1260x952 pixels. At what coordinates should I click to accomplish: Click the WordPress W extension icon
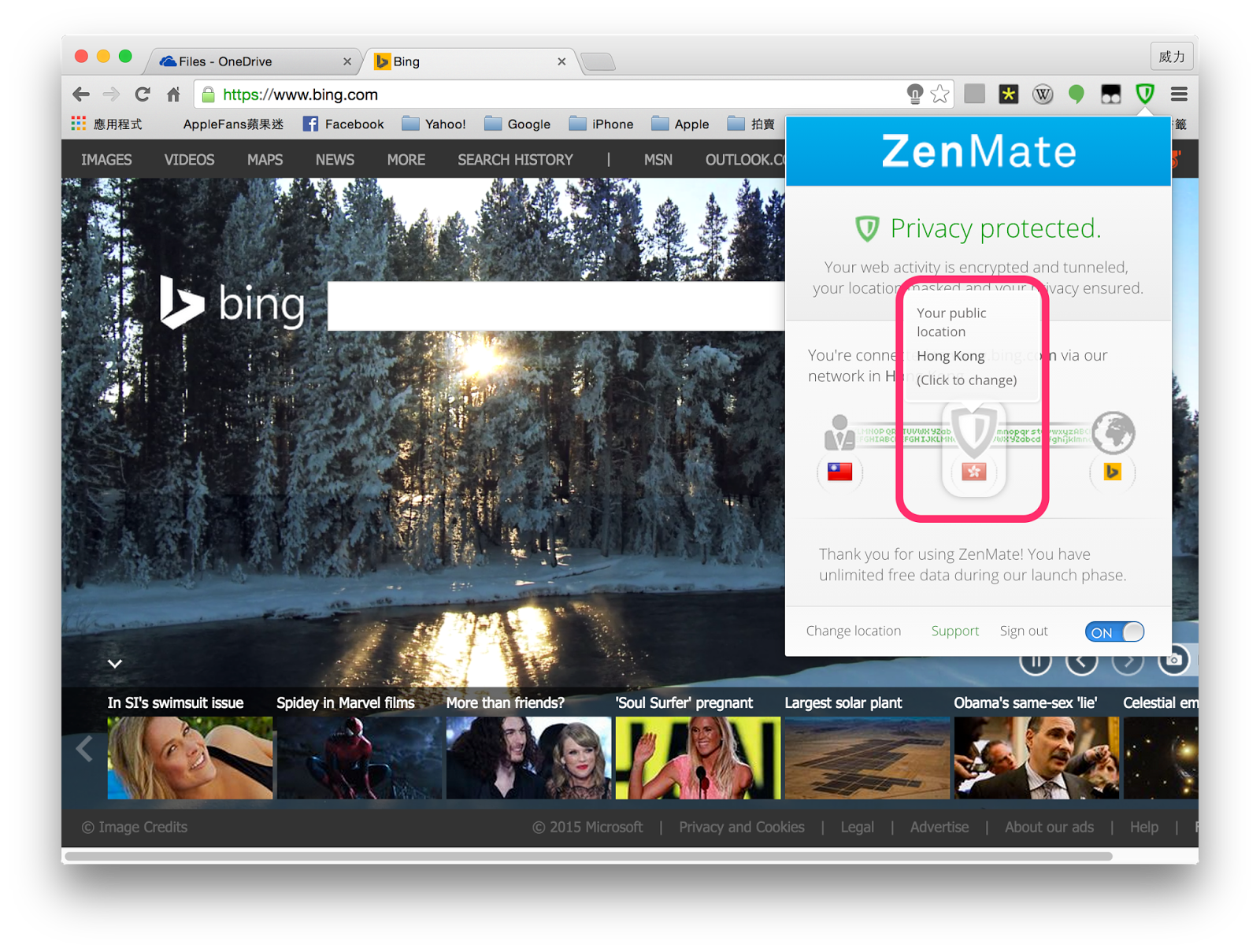pyautogui.click(x=1043, y=94)
